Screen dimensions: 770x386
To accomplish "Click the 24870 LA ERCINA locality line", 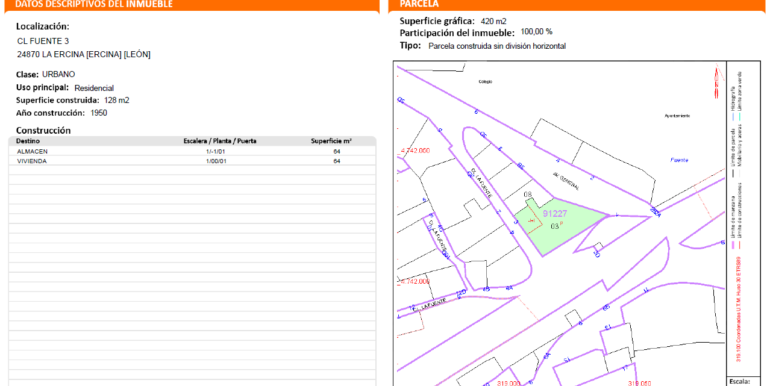I will tap(83, 55).
